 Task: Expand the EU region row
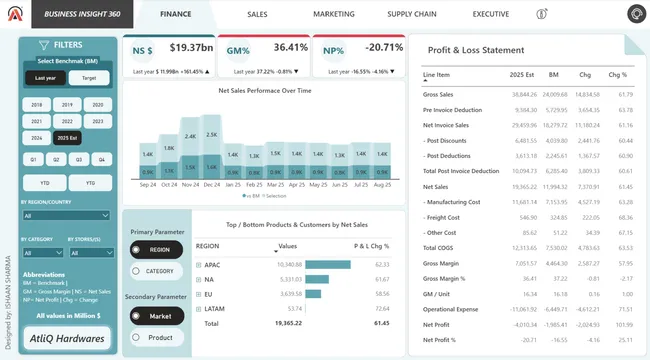[x=199, y=294]
